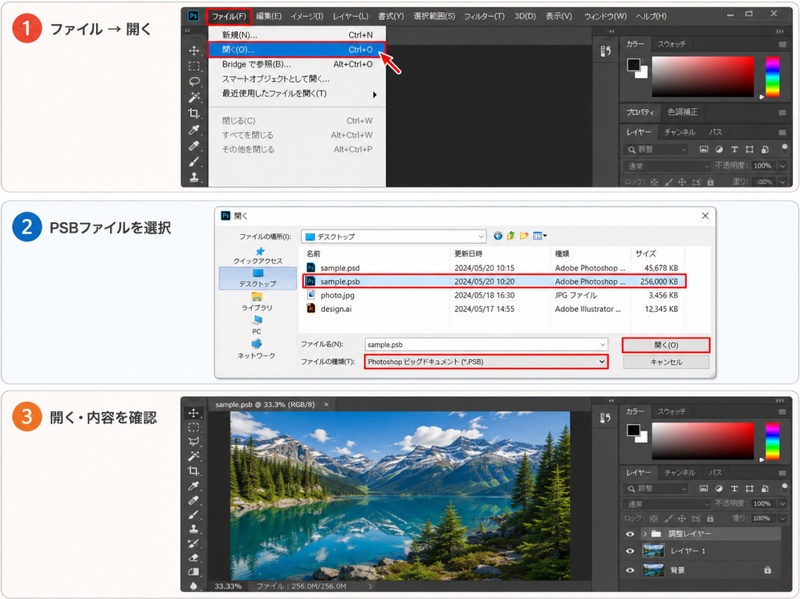Select the History Brush tool in sample.psb window
Viewport: 800px width, 599px height.
coord(193,543)
